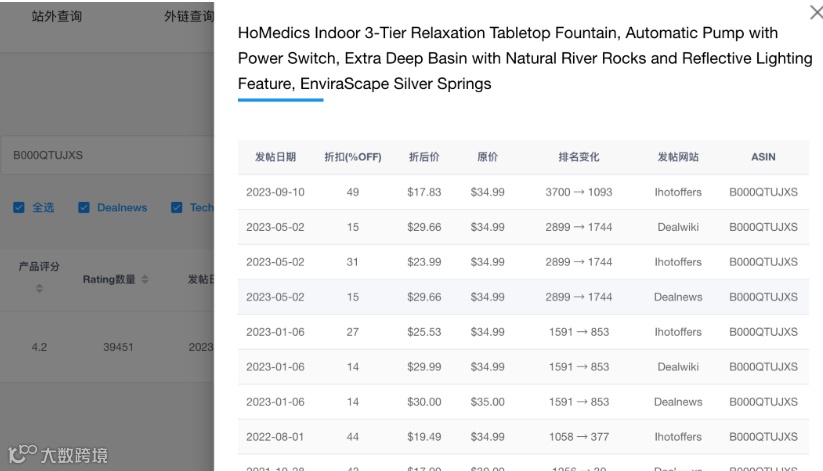The width and height of the screenshot is (823, 471).
Task: Click rank change 1591 → 853 in $25.53 row
Action: pos(579,332)
